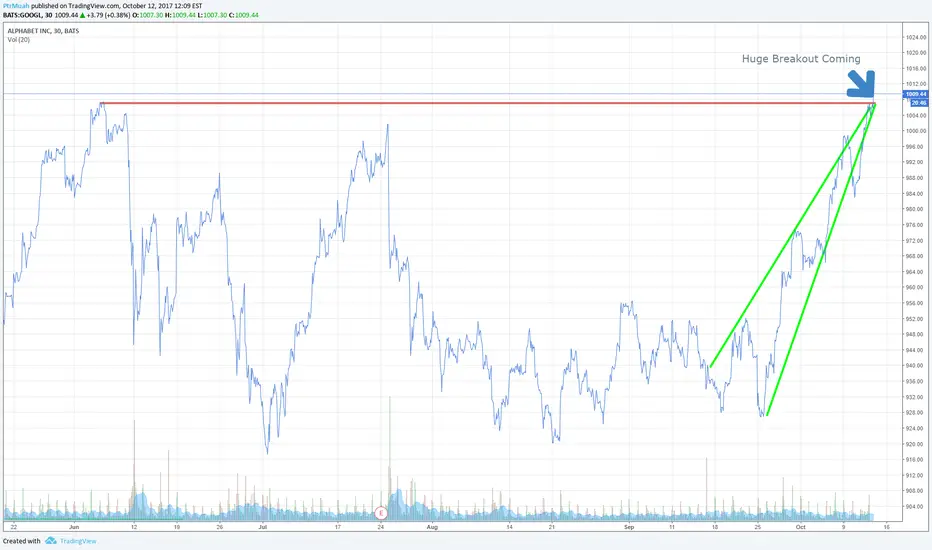This screenshot has height=550, width=932.
Task: Click the 'Sep' date label on the time axis
Action: pyautogui.click(x=629, y=527)
